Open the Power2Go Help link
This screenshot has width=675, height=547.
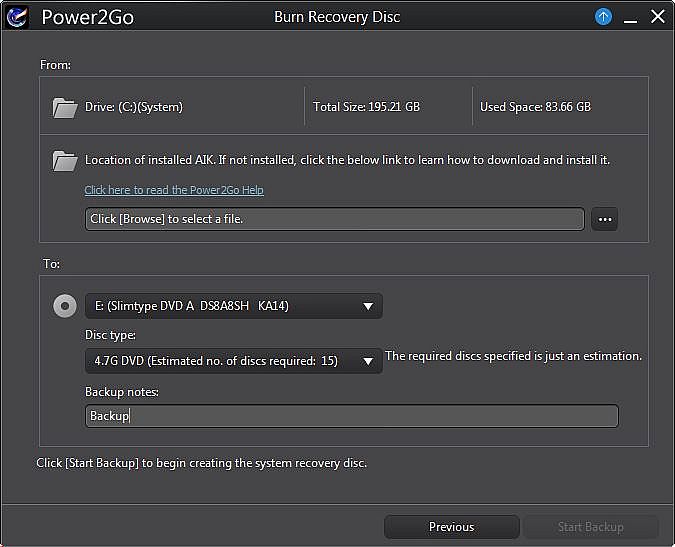[174, 190]
